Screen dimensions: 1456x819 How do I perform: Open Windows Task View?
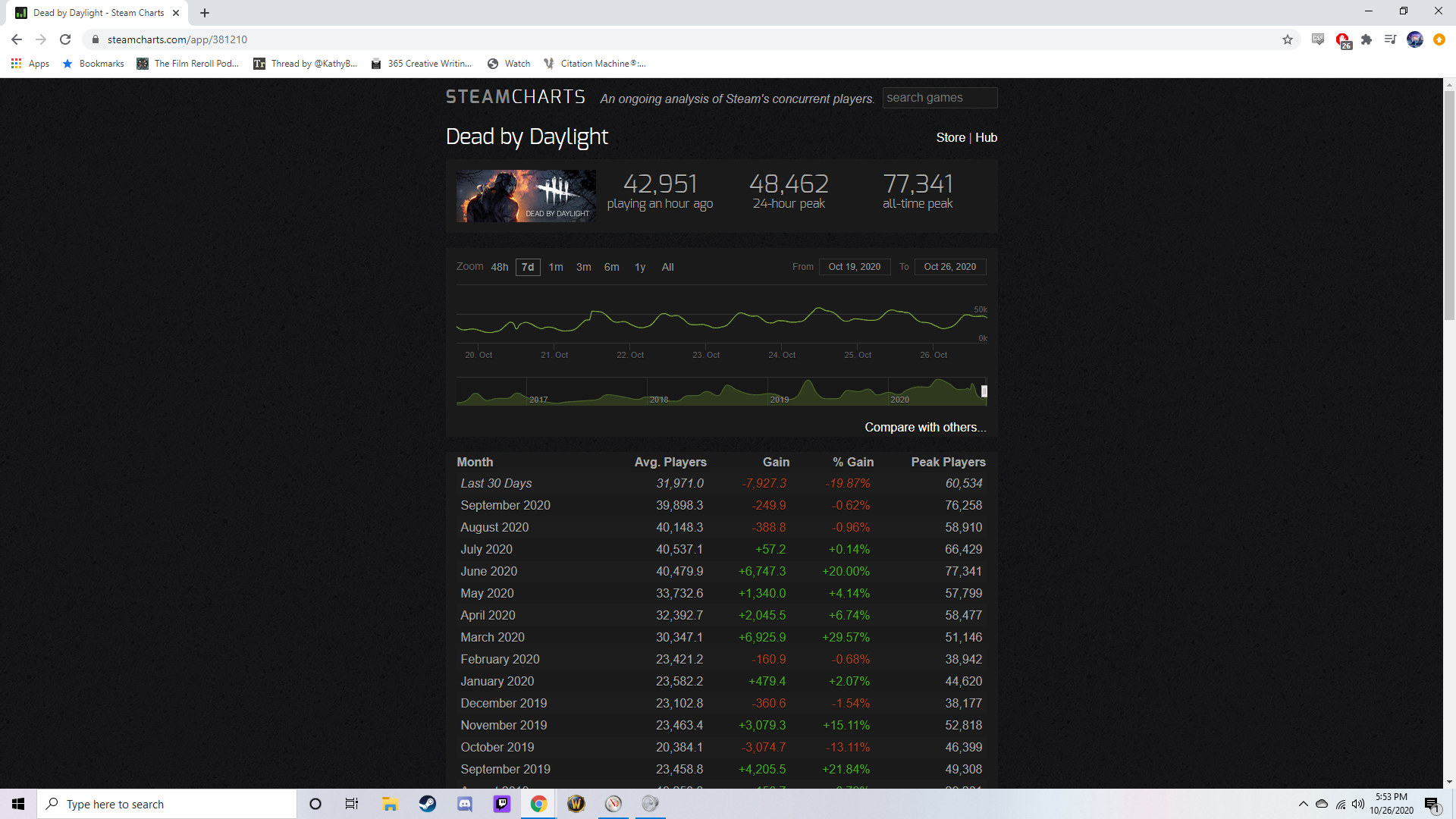[x=352, y=804]
